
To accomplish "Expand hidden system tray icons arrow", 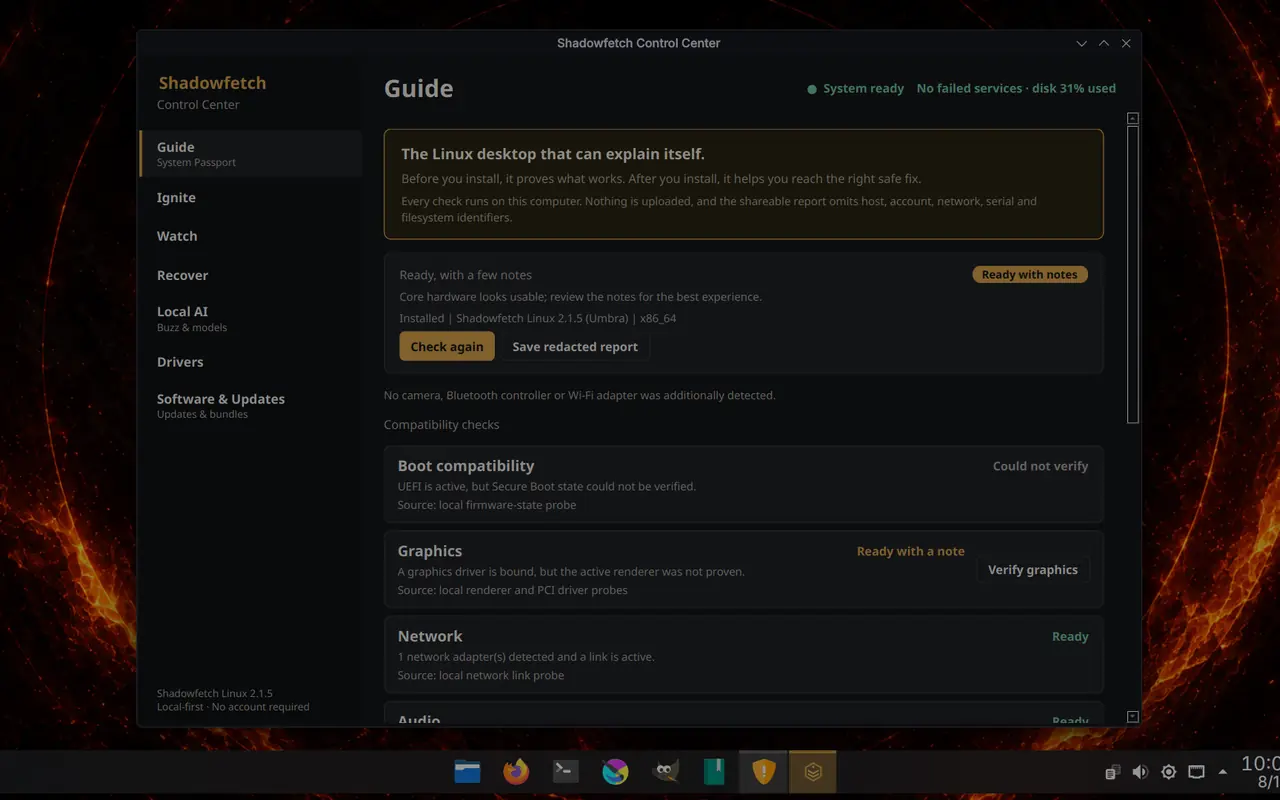I will pyautogui.click(x=1222, y=772).
